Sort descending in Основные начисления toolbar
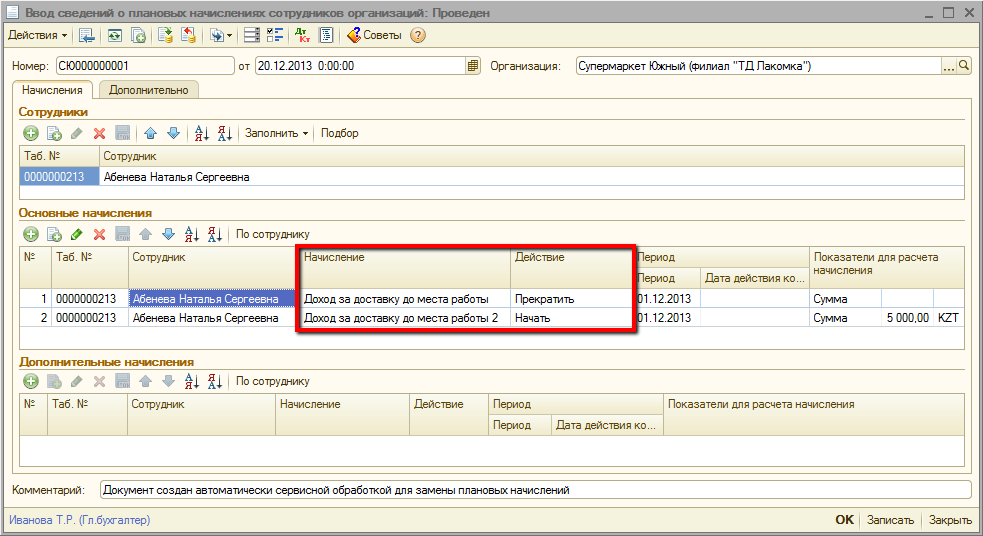This screenshot has height=536, width=983. (214, 234)
